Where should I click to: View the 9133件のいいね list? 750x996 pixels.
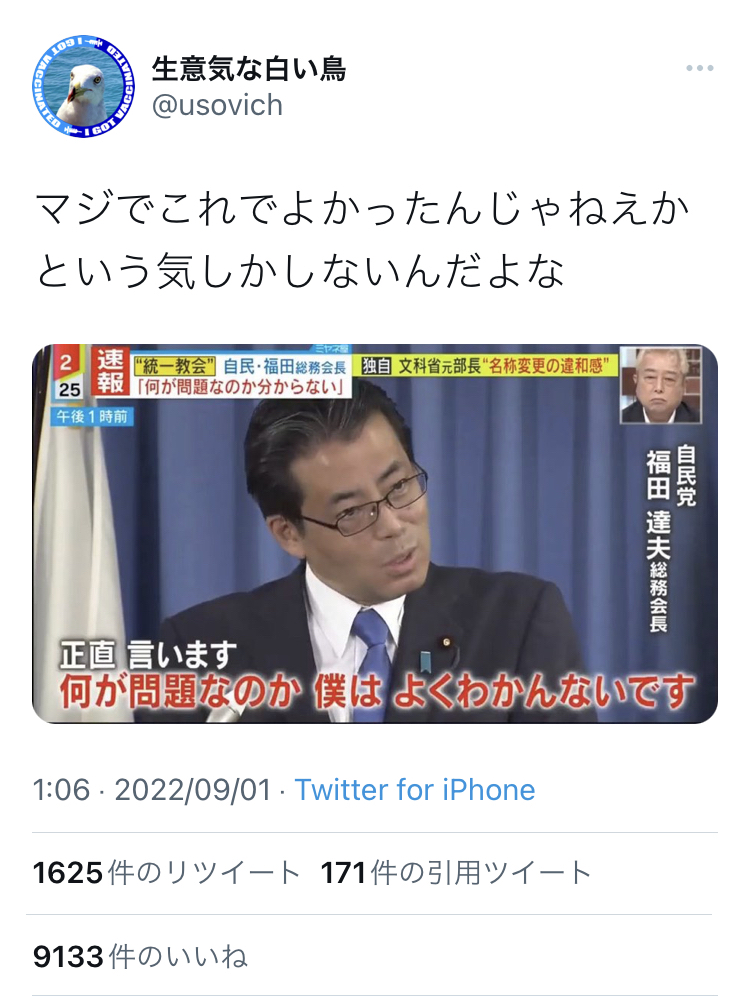(x=140, y=956)
